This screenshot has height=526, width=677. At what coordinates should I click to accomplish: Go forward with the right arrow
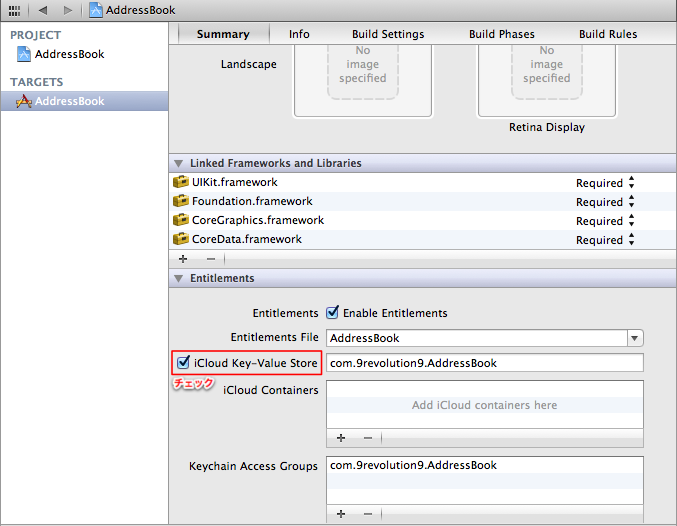click(68, 10)
